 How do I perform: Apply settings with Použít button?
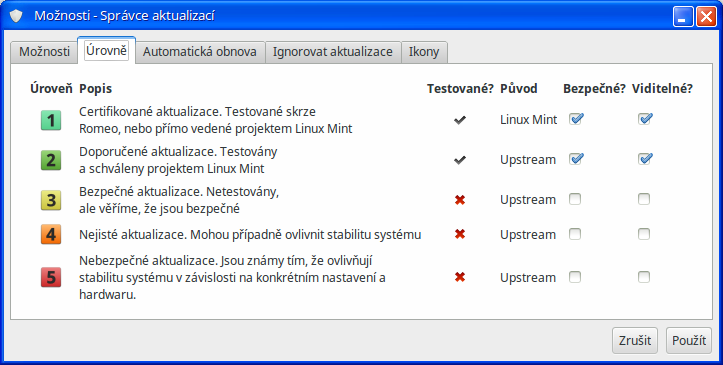[689, 341]
